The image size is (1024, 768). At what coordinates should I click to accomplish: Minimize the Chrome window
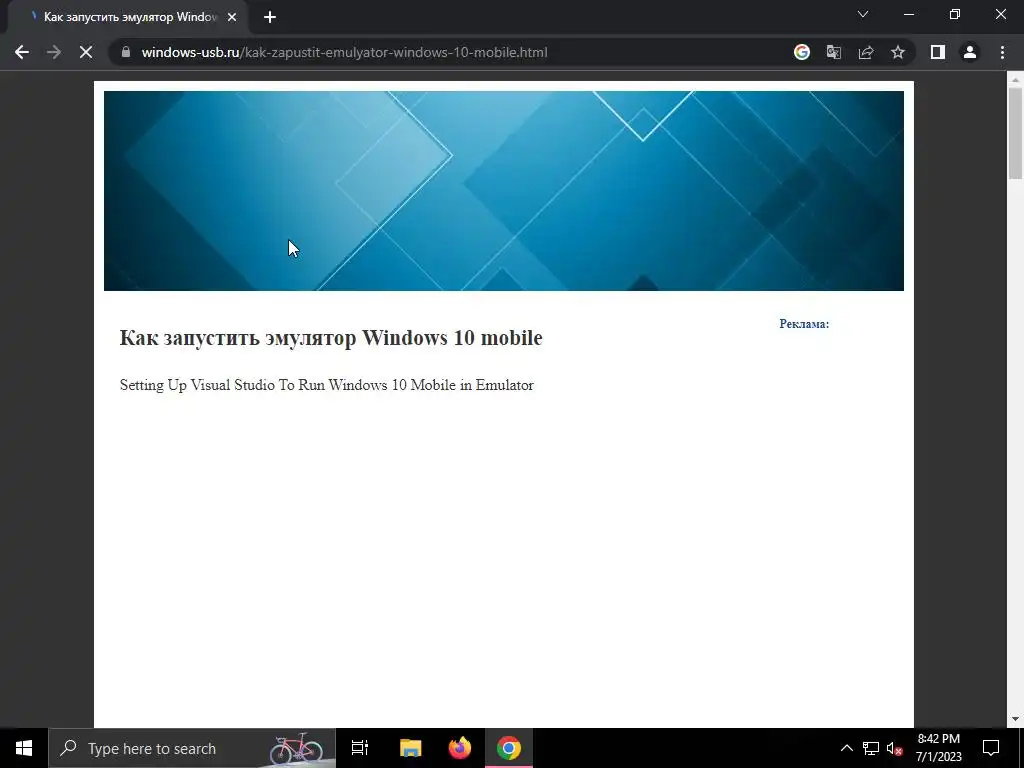point(909,14)
